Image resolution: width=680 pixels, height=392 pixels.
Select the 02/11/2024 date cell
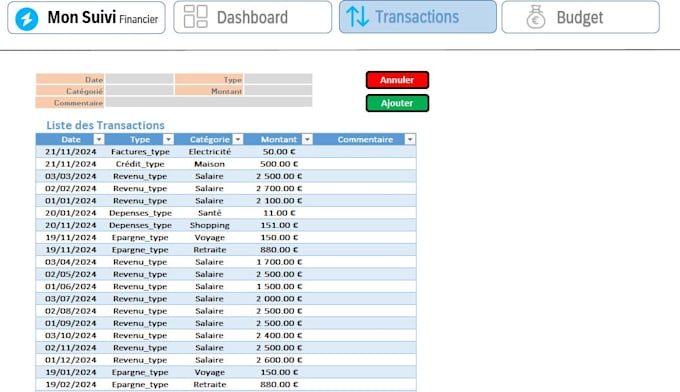click(x=71, y=348)
